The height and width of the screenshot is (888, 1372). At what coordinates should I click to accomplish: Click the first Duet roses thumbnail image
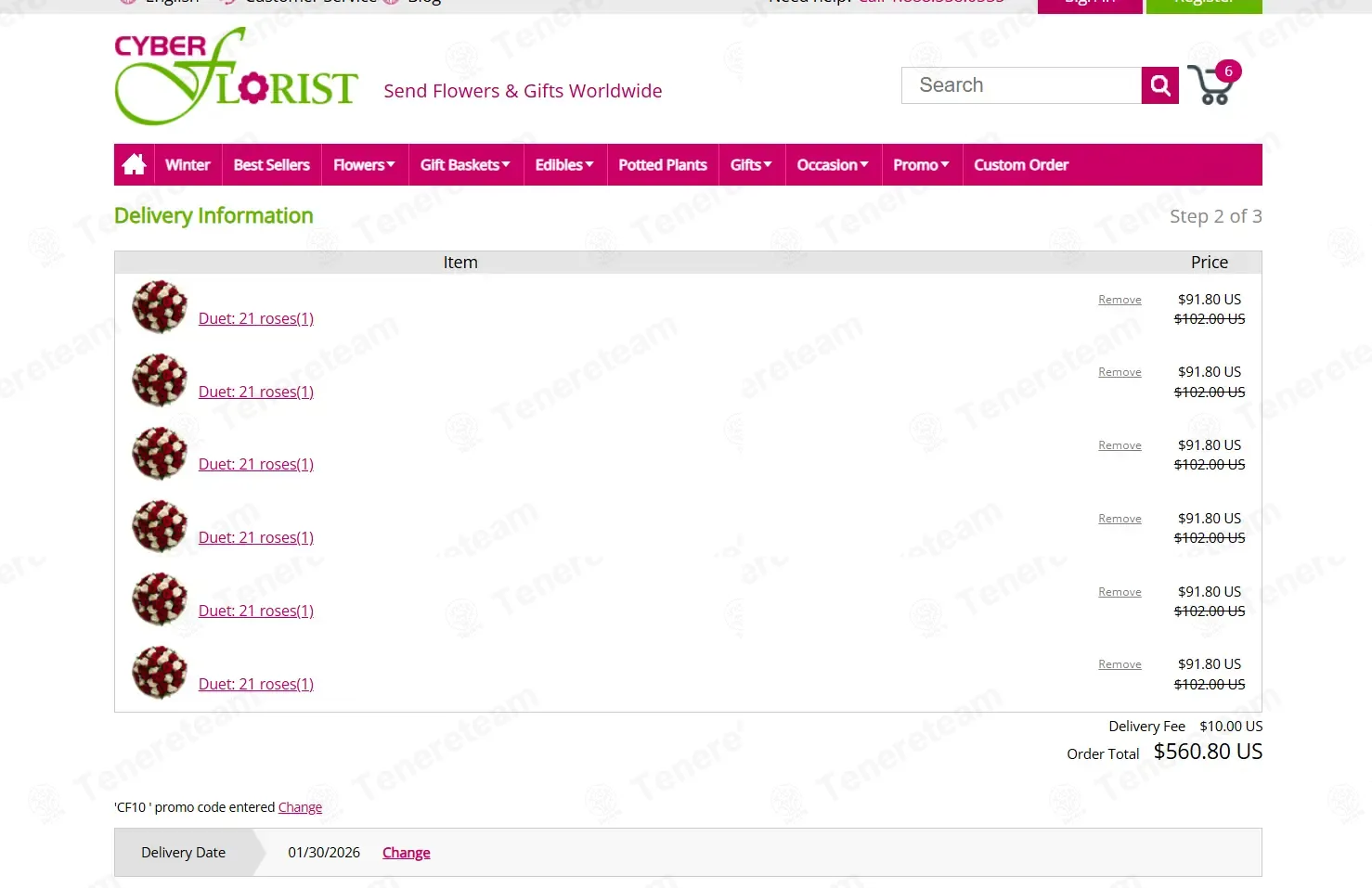[160, 307]
